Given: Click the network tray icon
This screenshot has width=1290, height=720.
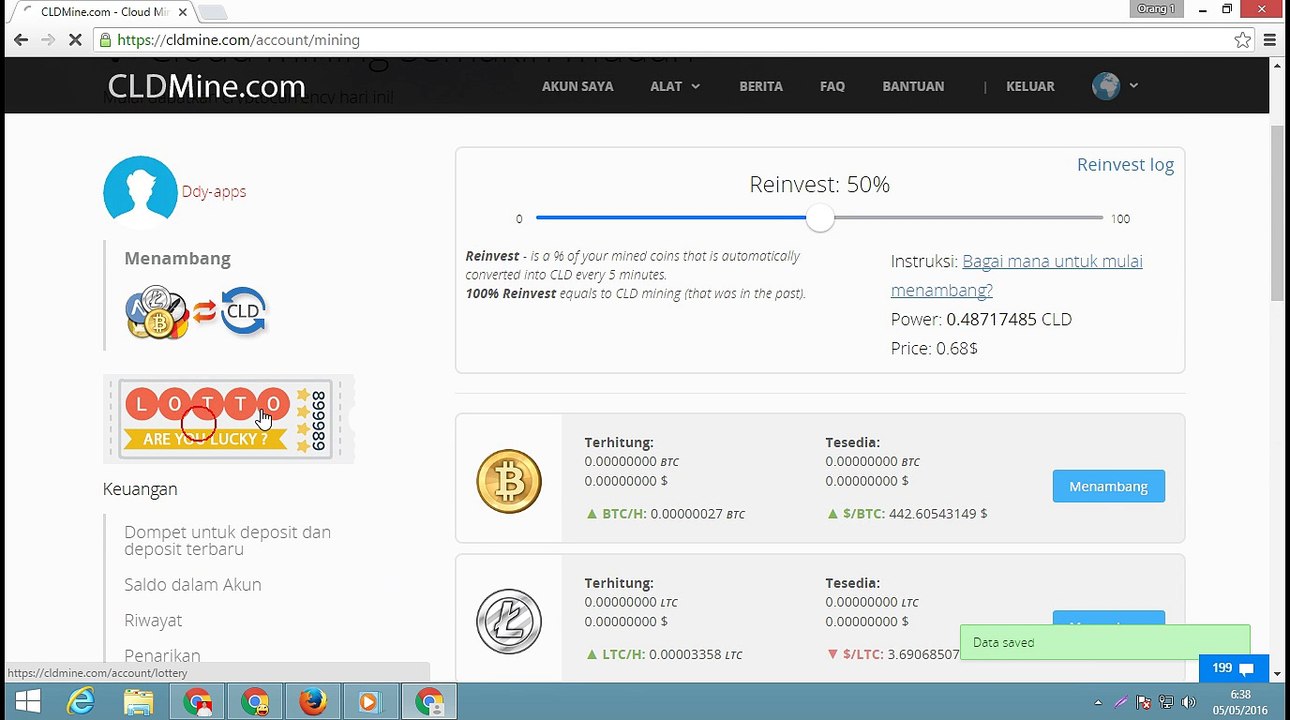Looking at the screenshot, I should pos(1166,702).
